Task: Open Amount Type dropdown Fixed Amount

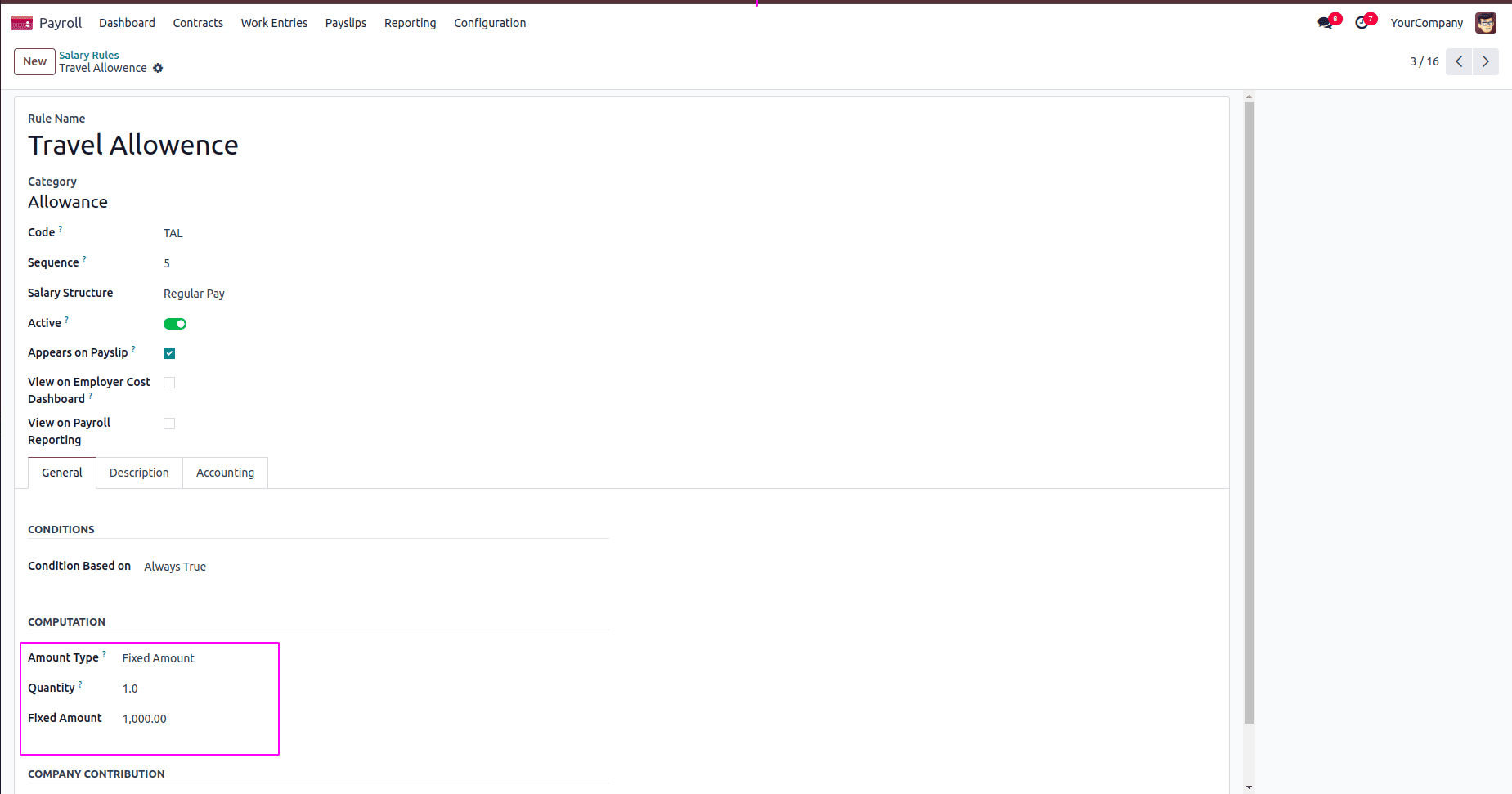Action: [x=159, y=658]
